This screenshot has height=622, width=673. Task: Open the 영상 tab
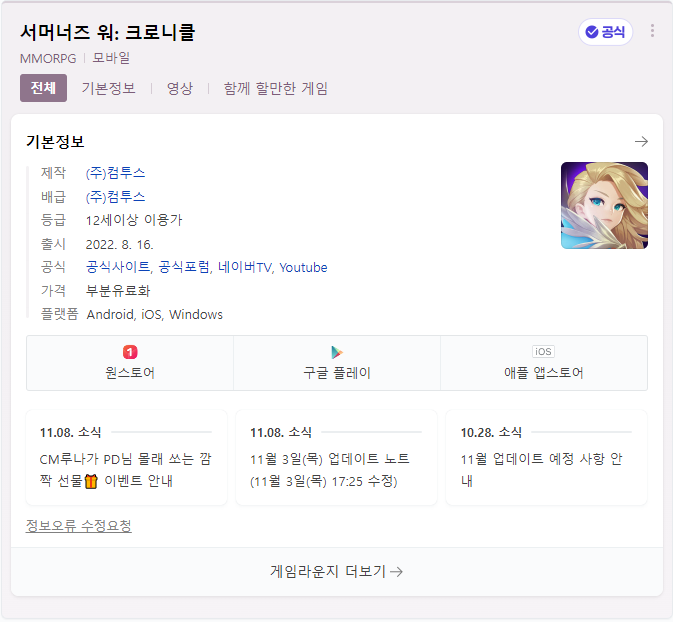click(180, 88)
